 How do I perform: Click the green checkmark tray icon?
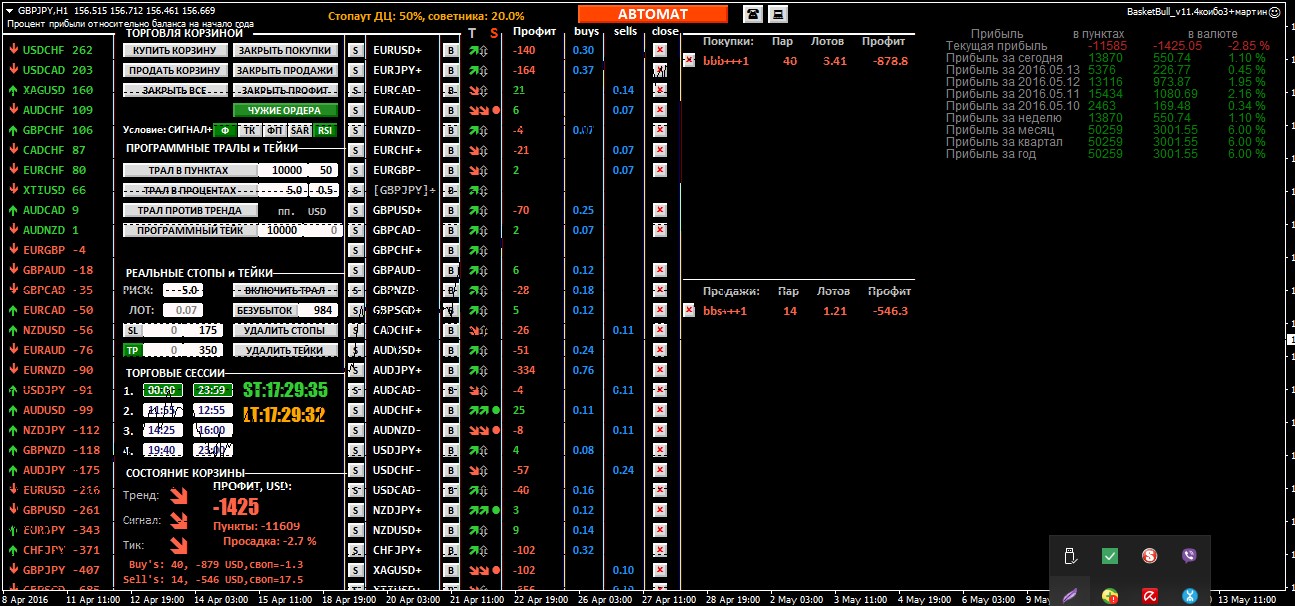pos(1110,556)
